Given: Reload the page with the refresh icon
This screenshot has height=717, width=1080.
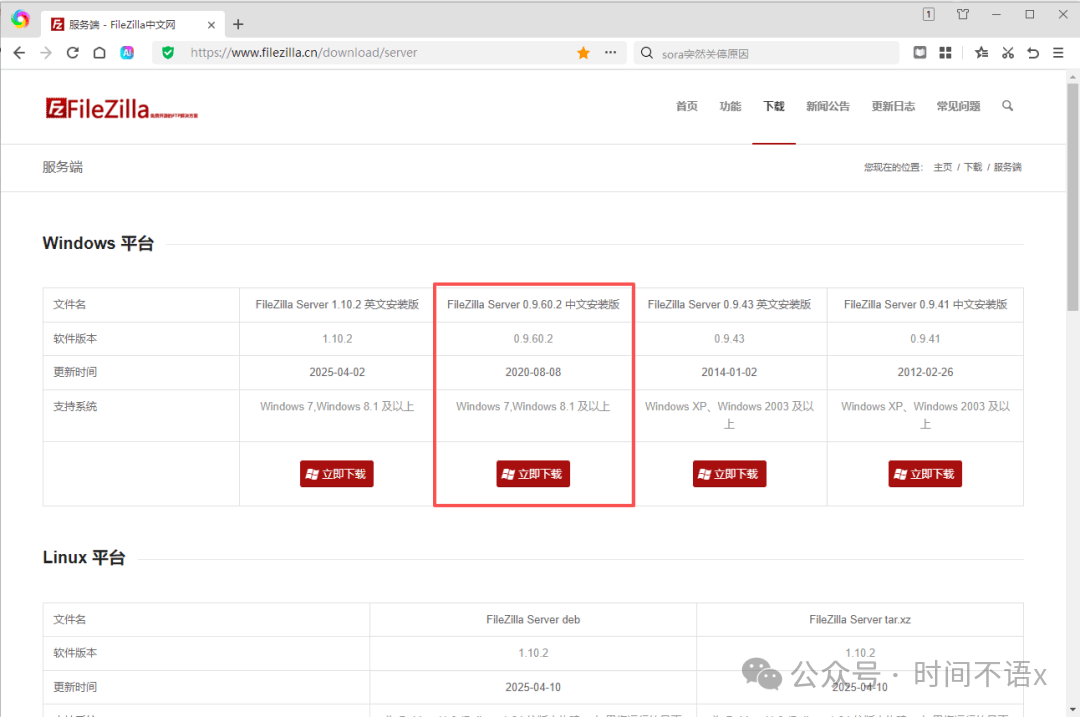Looking at the screenshot, I should [x=72, y=53].
